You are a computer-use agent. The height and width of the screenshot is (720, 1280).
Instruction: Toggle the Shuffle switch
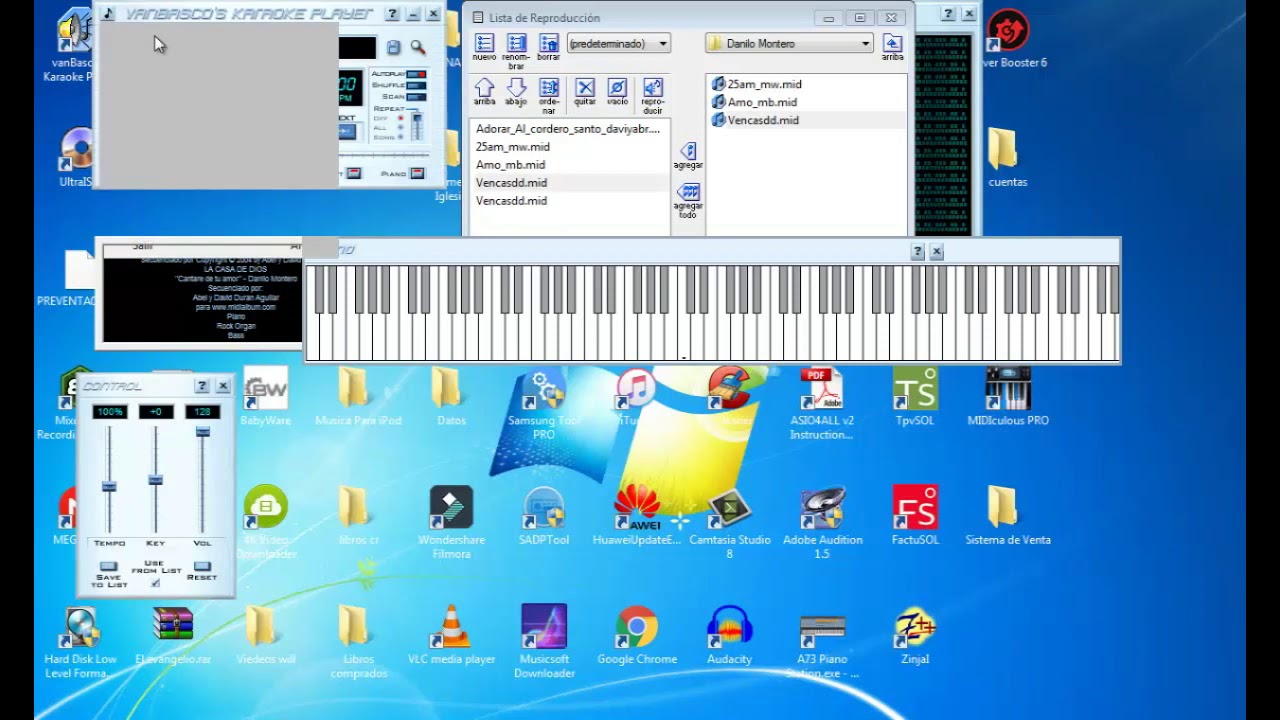(x=416, y=85)
